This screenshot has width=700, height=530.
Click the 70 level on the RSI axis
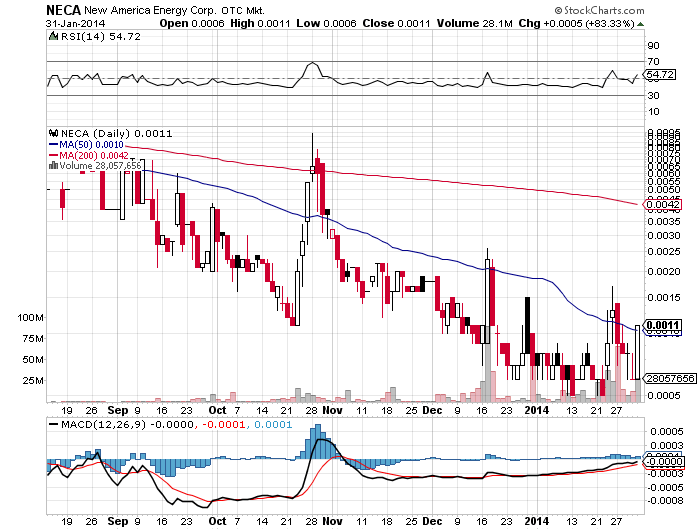pyautogui.click(x=653, y=62)
